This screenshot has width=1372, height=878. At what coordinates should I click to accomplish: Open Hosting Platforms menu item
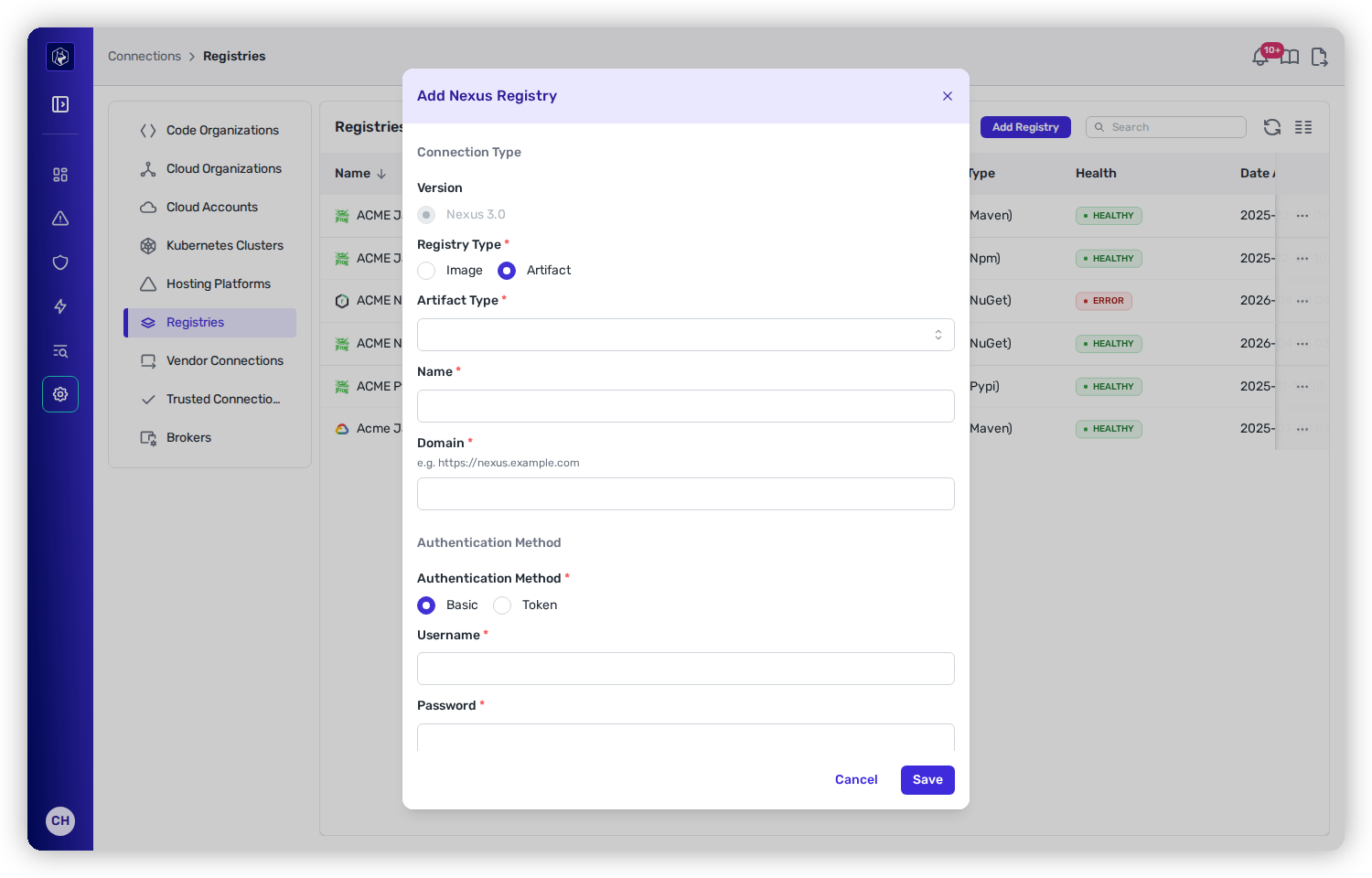(x=209, y=284)
